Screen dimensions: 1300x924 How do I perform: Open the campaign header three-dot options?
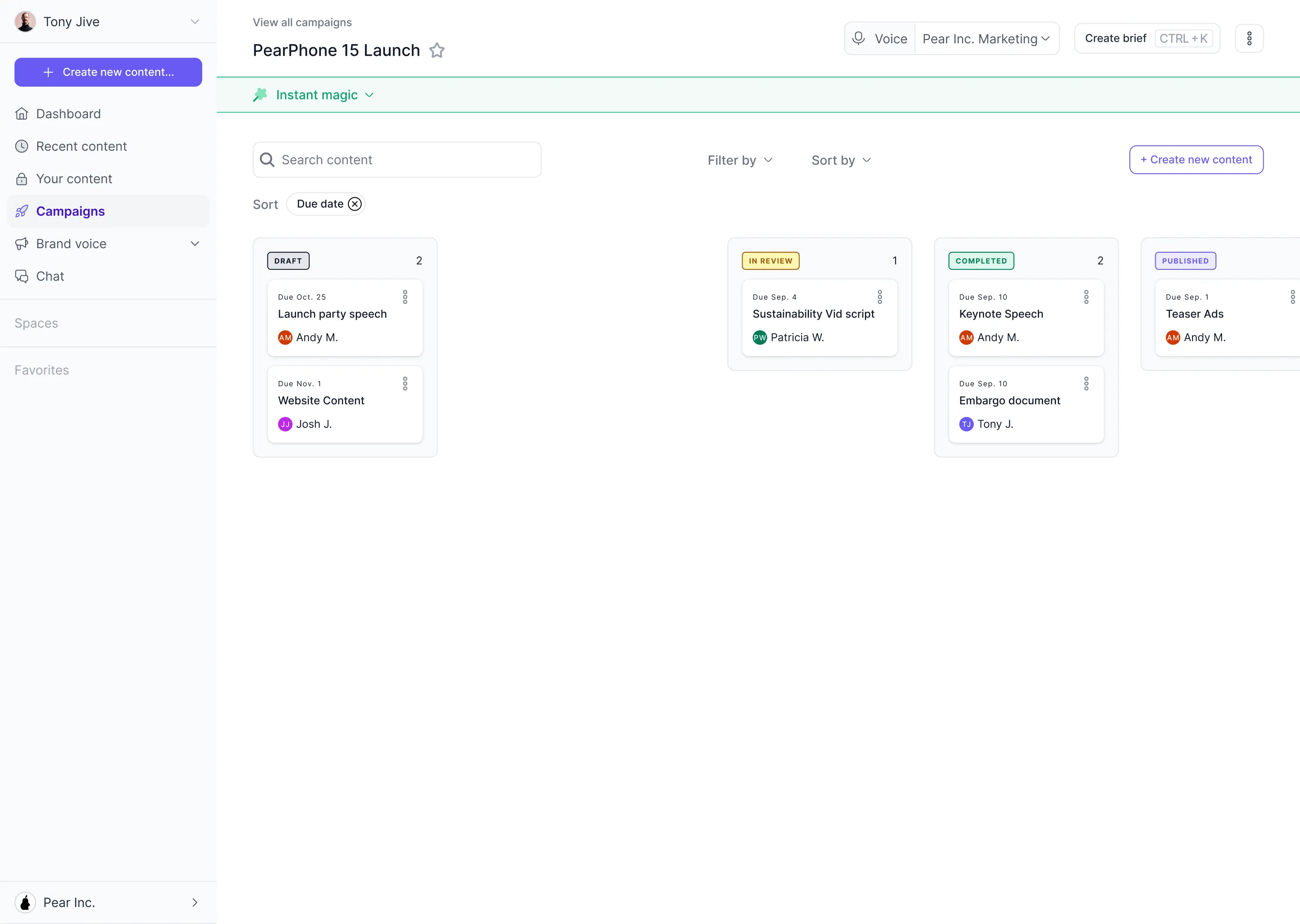(x=1249, y=38)
